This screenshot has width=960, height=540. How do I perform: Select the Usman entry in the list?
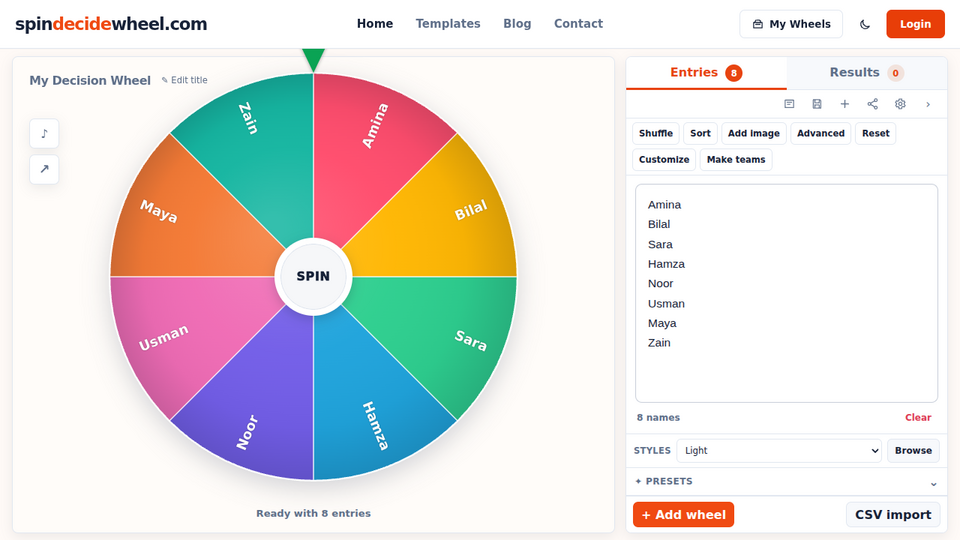666,304
